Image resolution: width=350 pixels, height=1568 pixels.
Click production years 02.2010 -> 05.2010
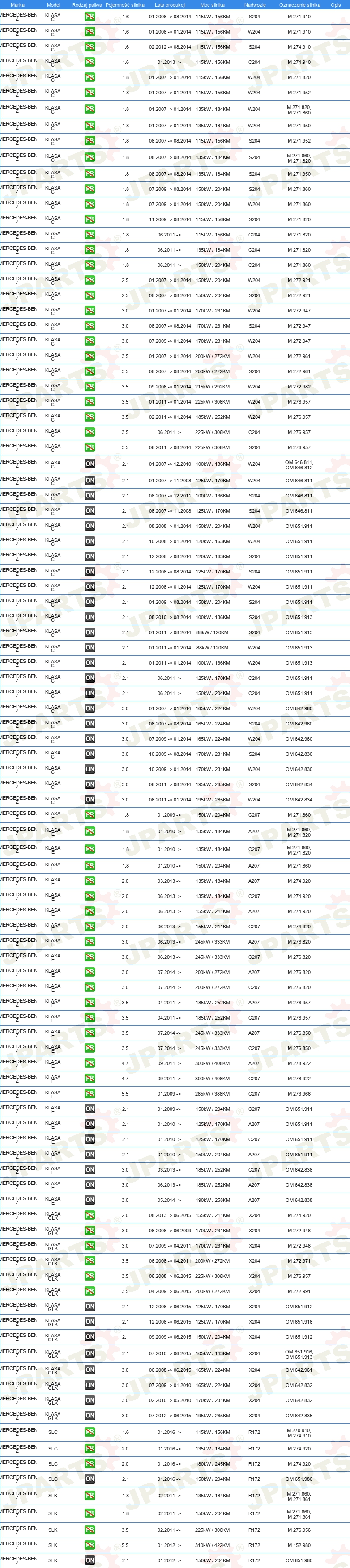click(x=170, y=1401)
